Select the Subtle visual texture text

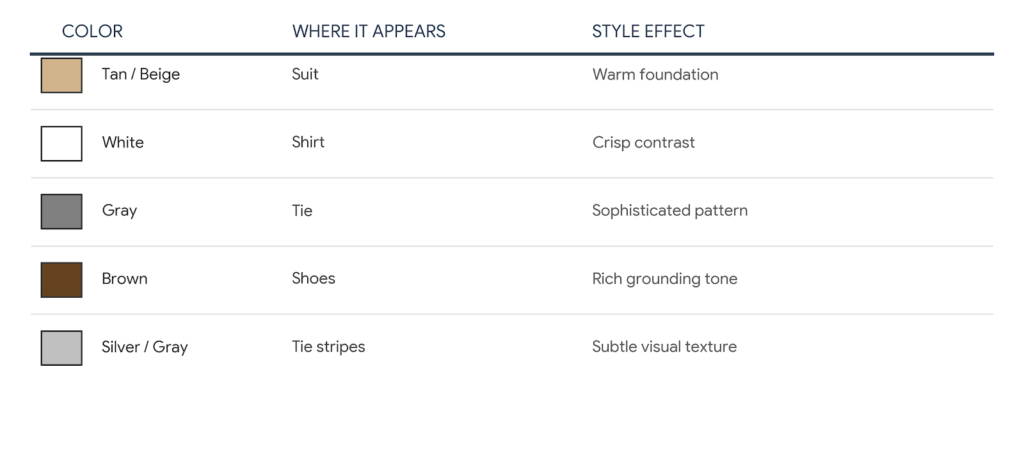point(664,347)
